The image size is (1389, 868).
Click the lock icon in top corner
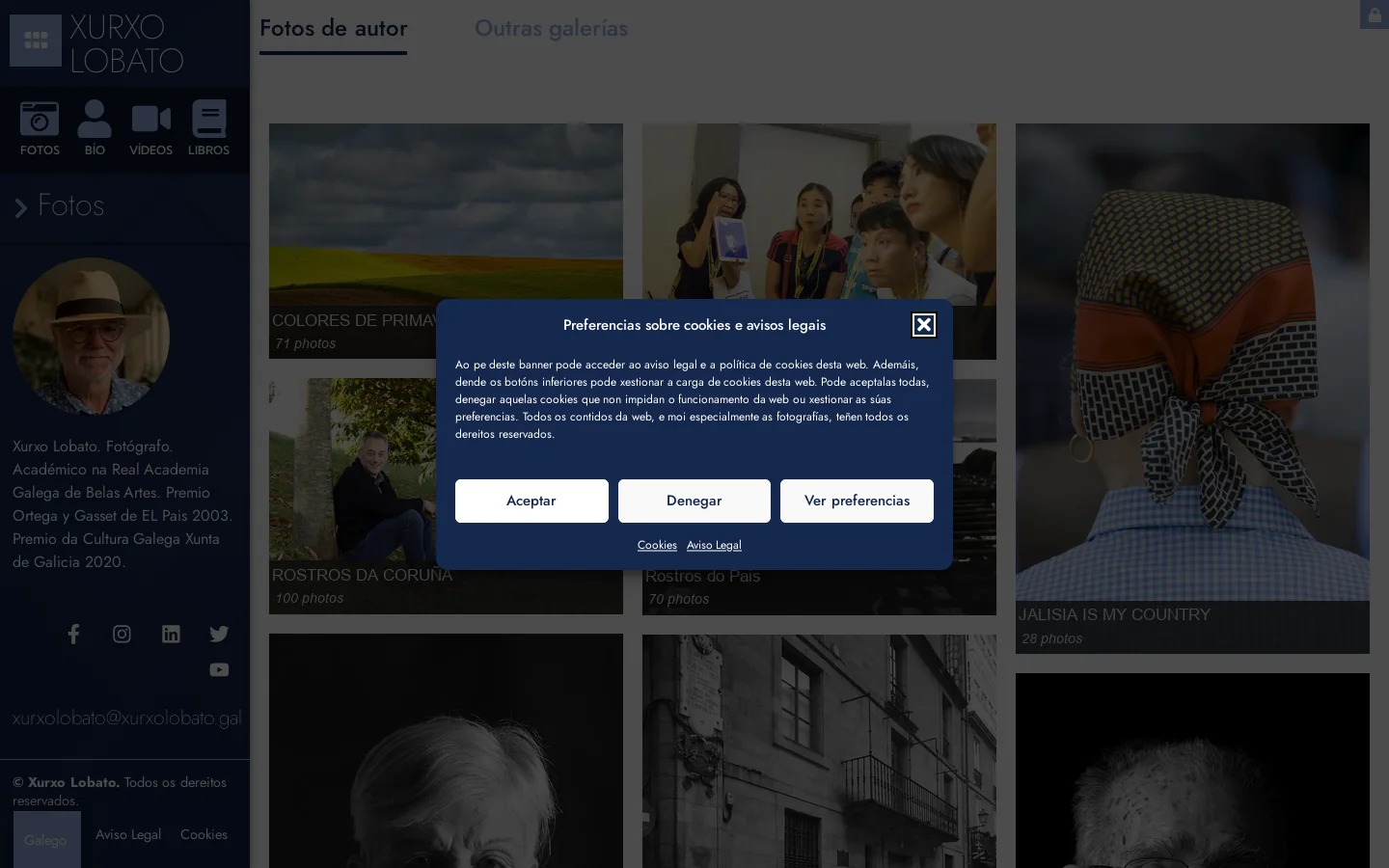tap(1375, 14)
